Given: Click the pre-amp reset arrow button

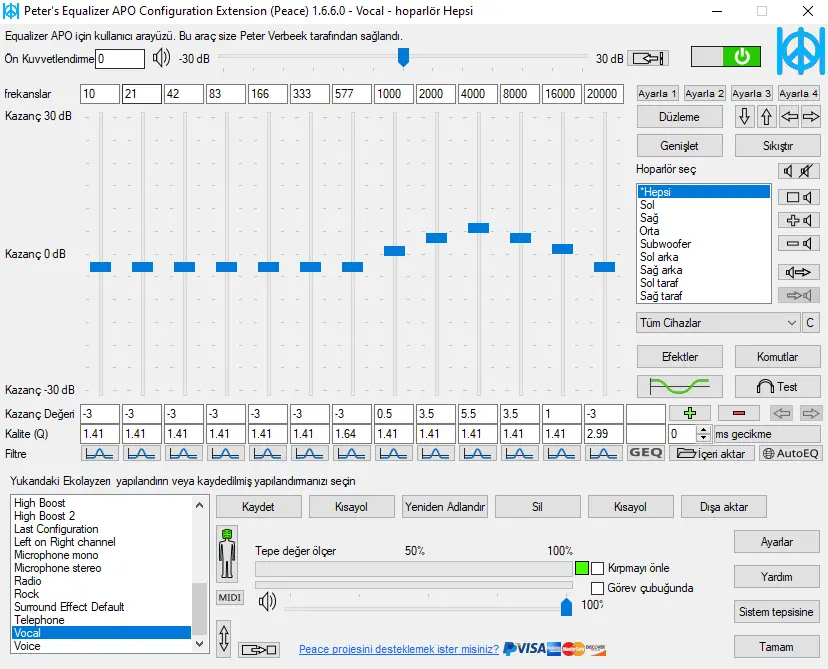Looking at the screenshot, I should [648, 58].
